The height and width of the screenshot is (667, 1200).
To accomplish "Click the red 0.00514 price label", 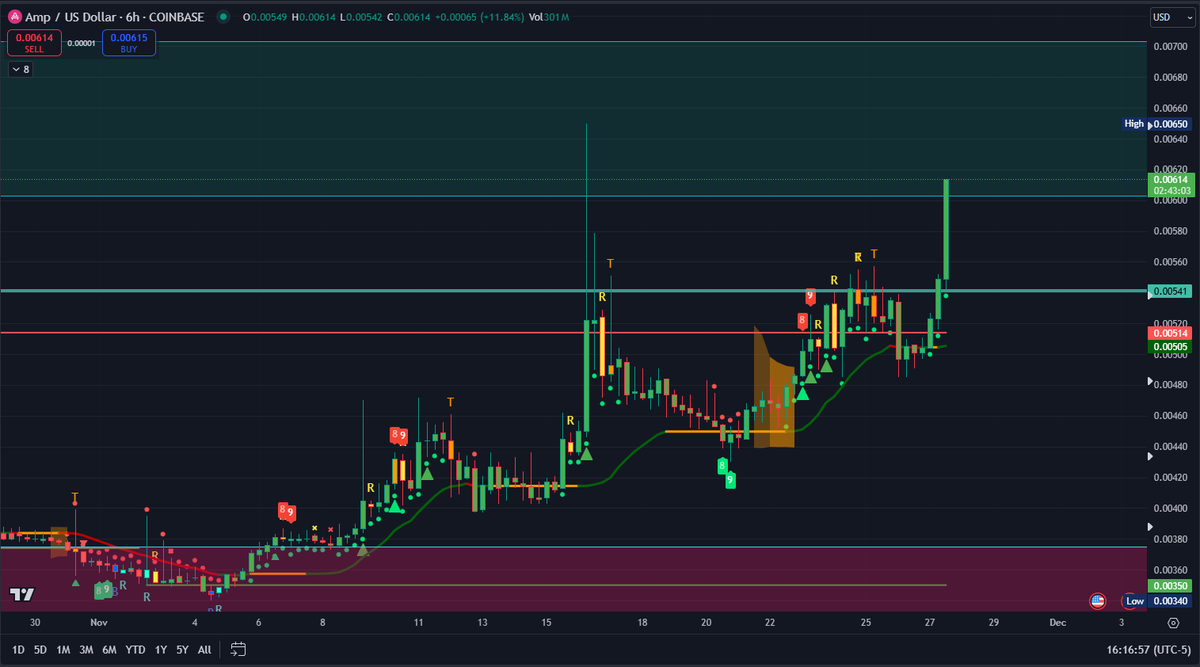I will [x=1168, y=333].
